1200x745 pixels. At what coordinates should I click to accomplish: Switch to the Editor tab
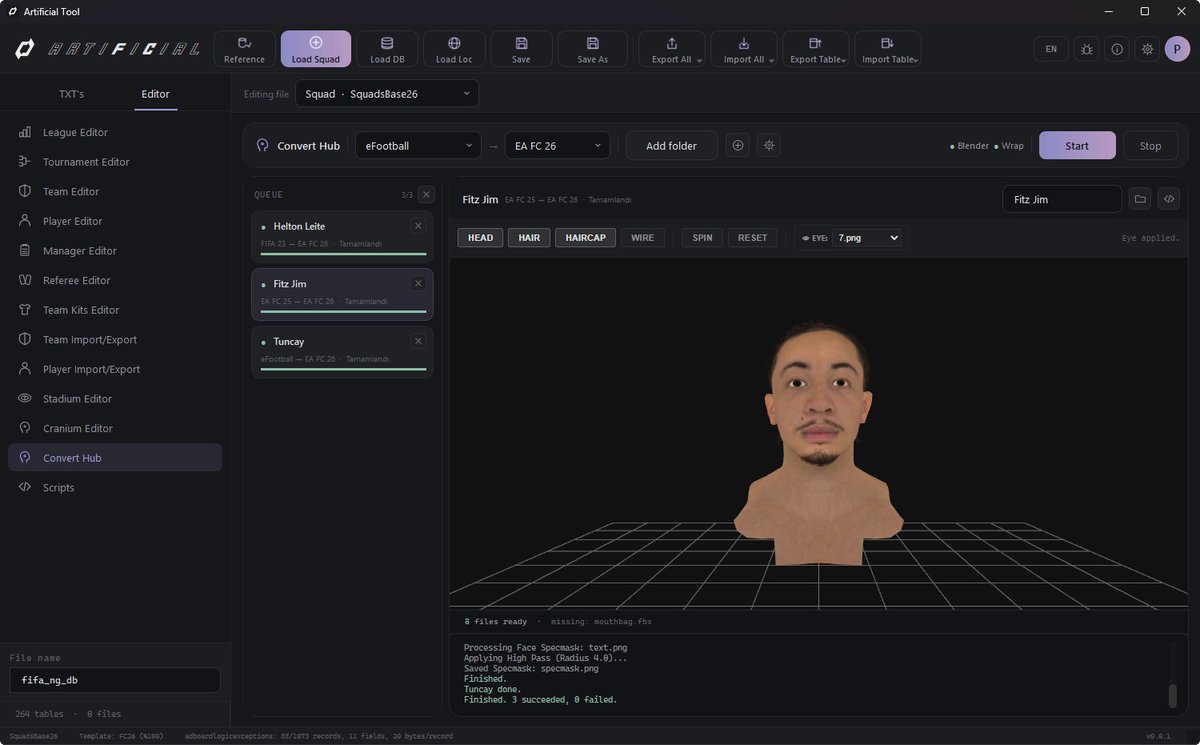(155, 94)
